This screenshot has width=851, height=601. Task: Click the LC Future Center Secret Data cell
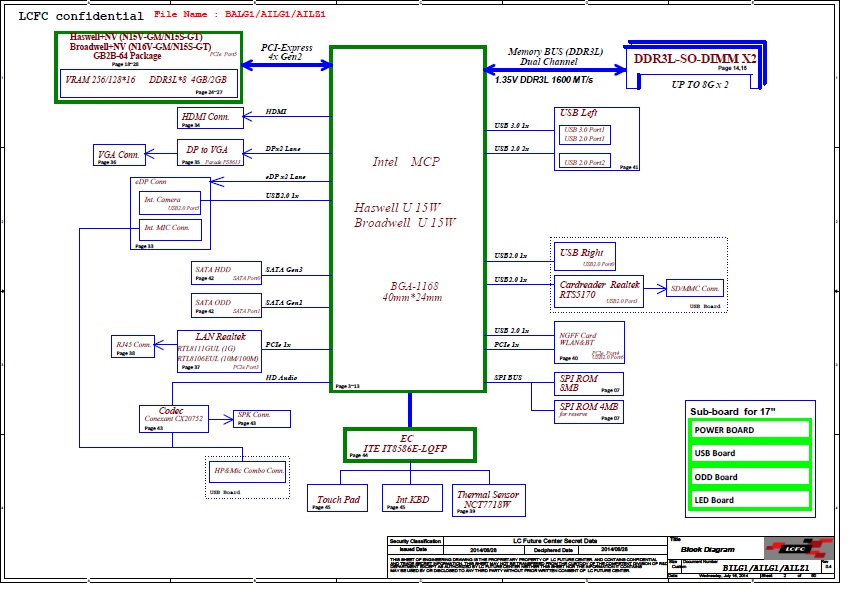click(555, 541)
